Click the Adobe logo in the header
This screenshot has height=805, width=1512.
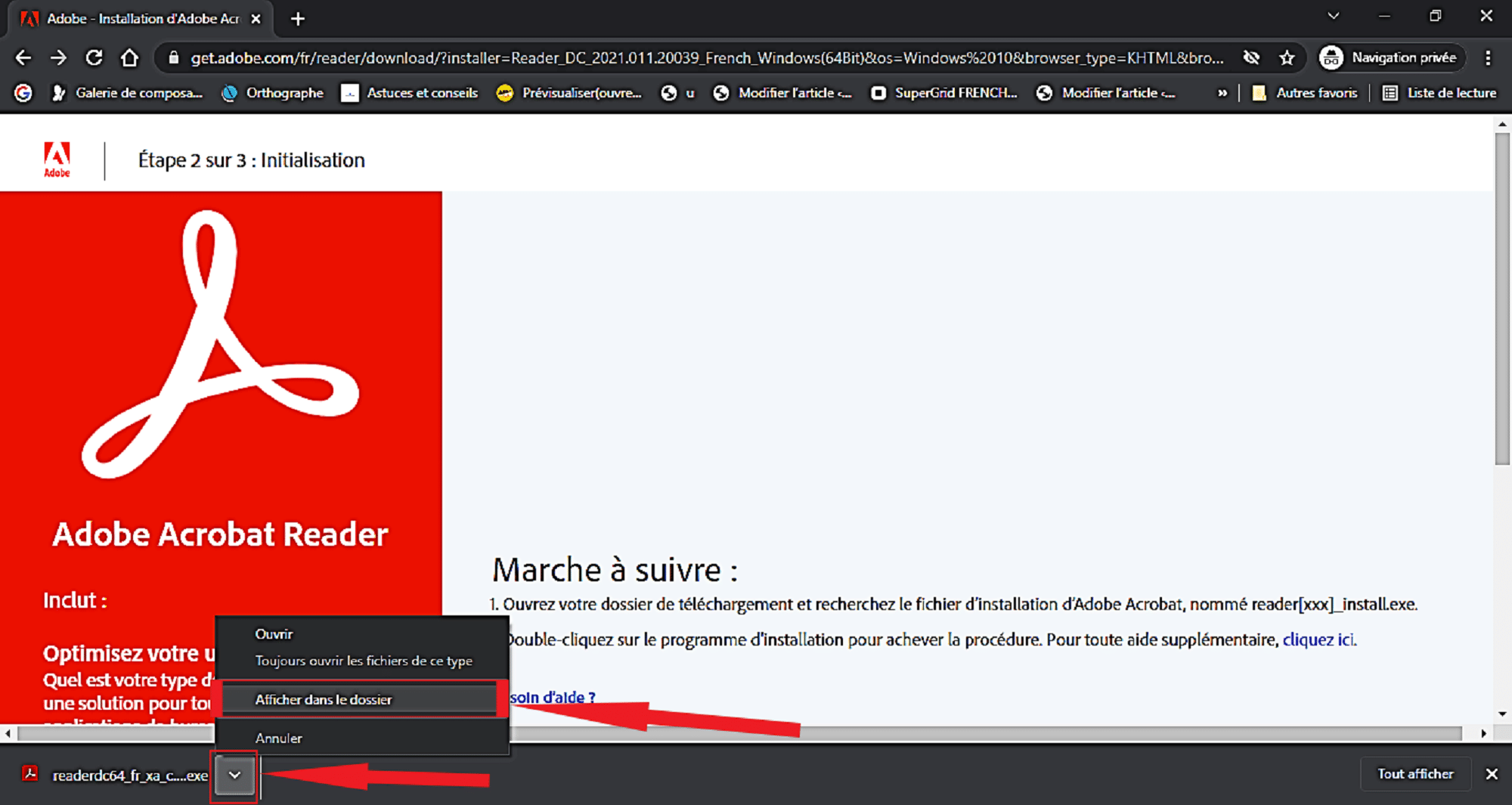pyautogui.click(x=57, y=159)
